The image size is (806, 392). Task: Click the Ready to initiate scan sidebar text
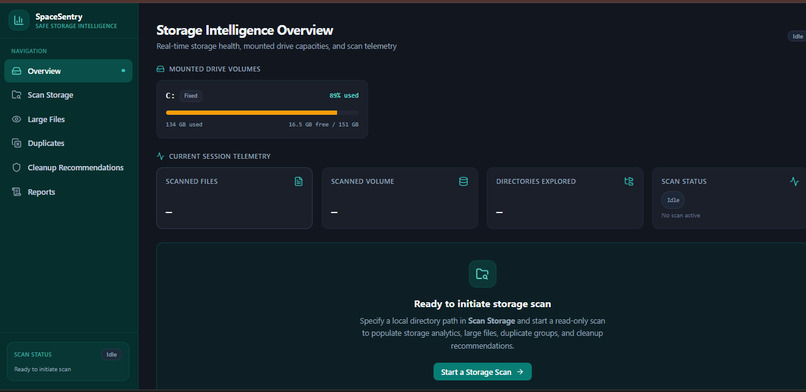click(43, 369)
